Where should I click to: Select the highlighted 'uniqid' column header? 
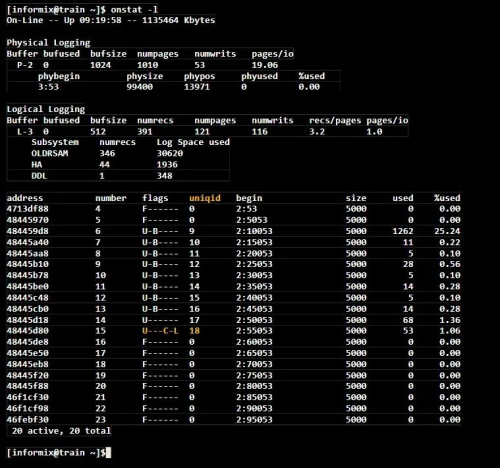(205, 198)
